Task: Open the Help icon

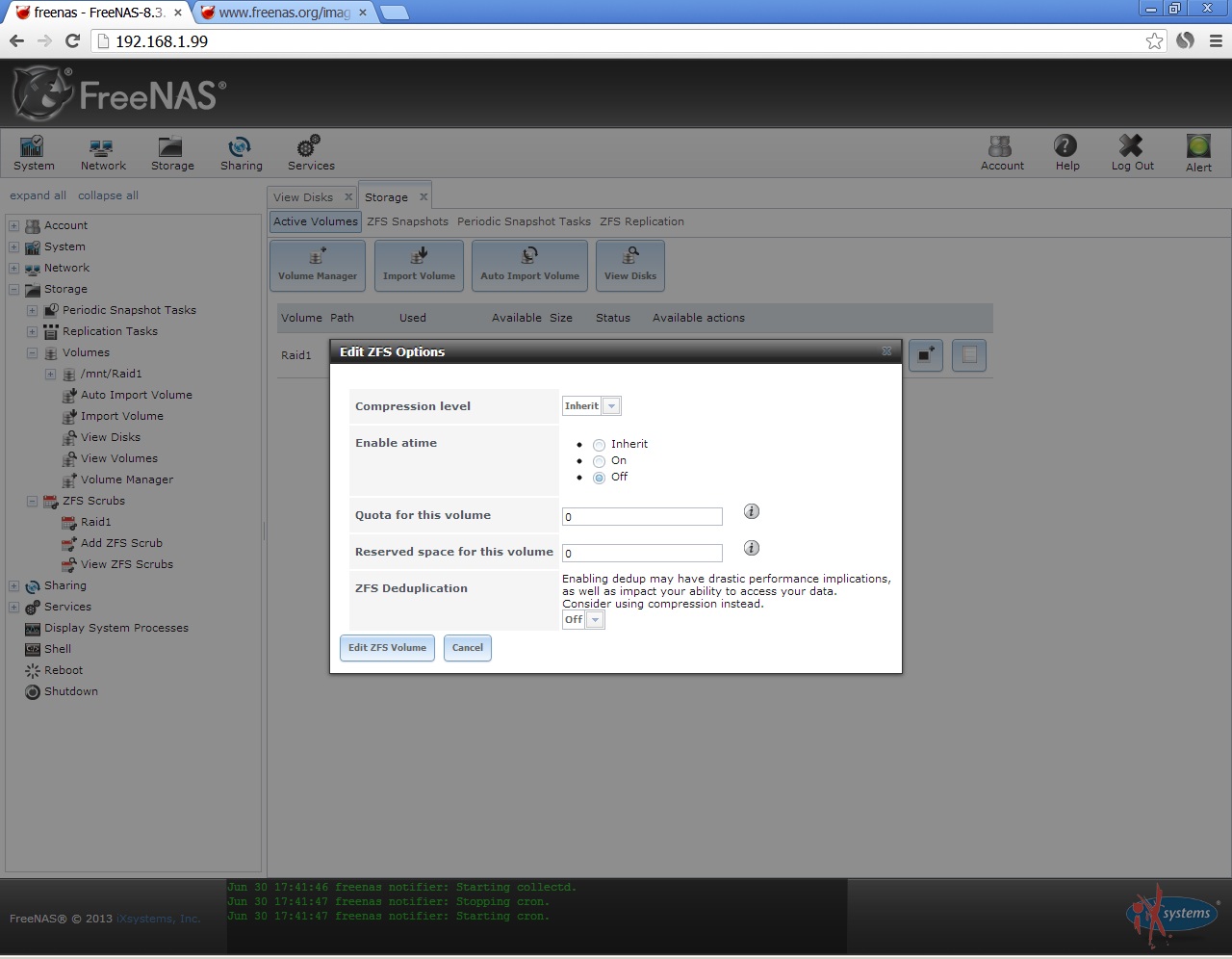Action: (1065, 152)
